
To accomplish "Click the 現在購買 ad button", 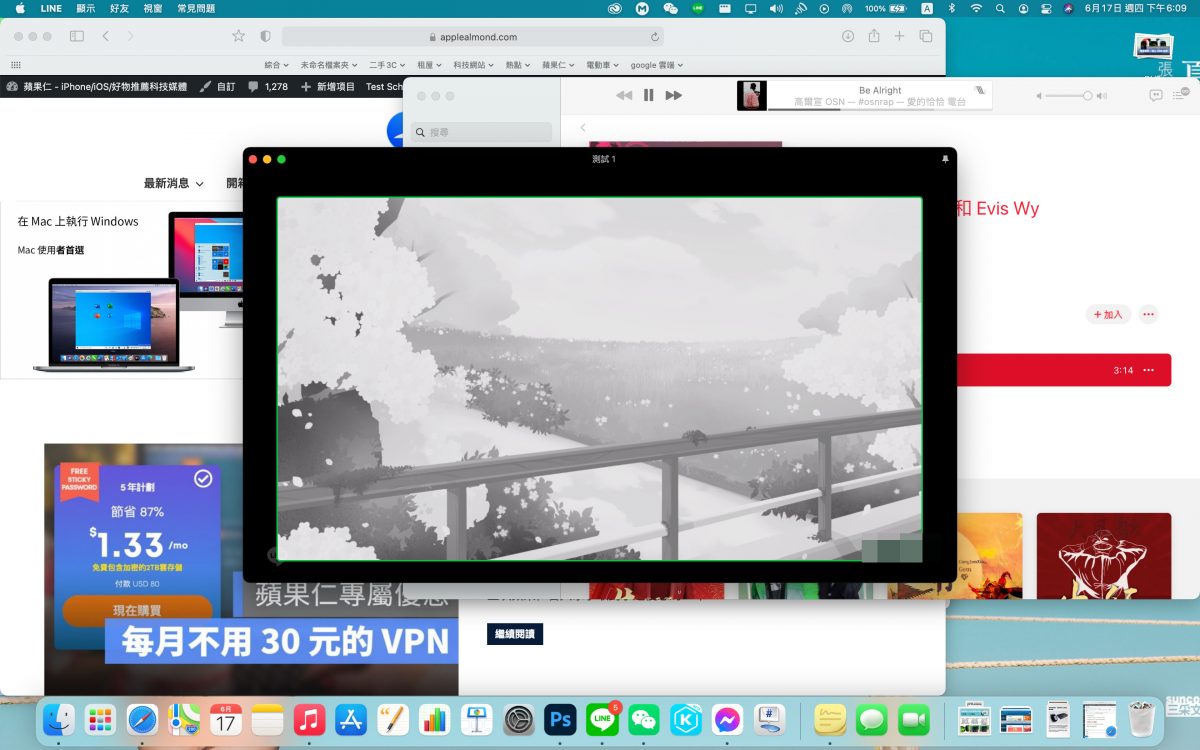I will coord(137,610).
